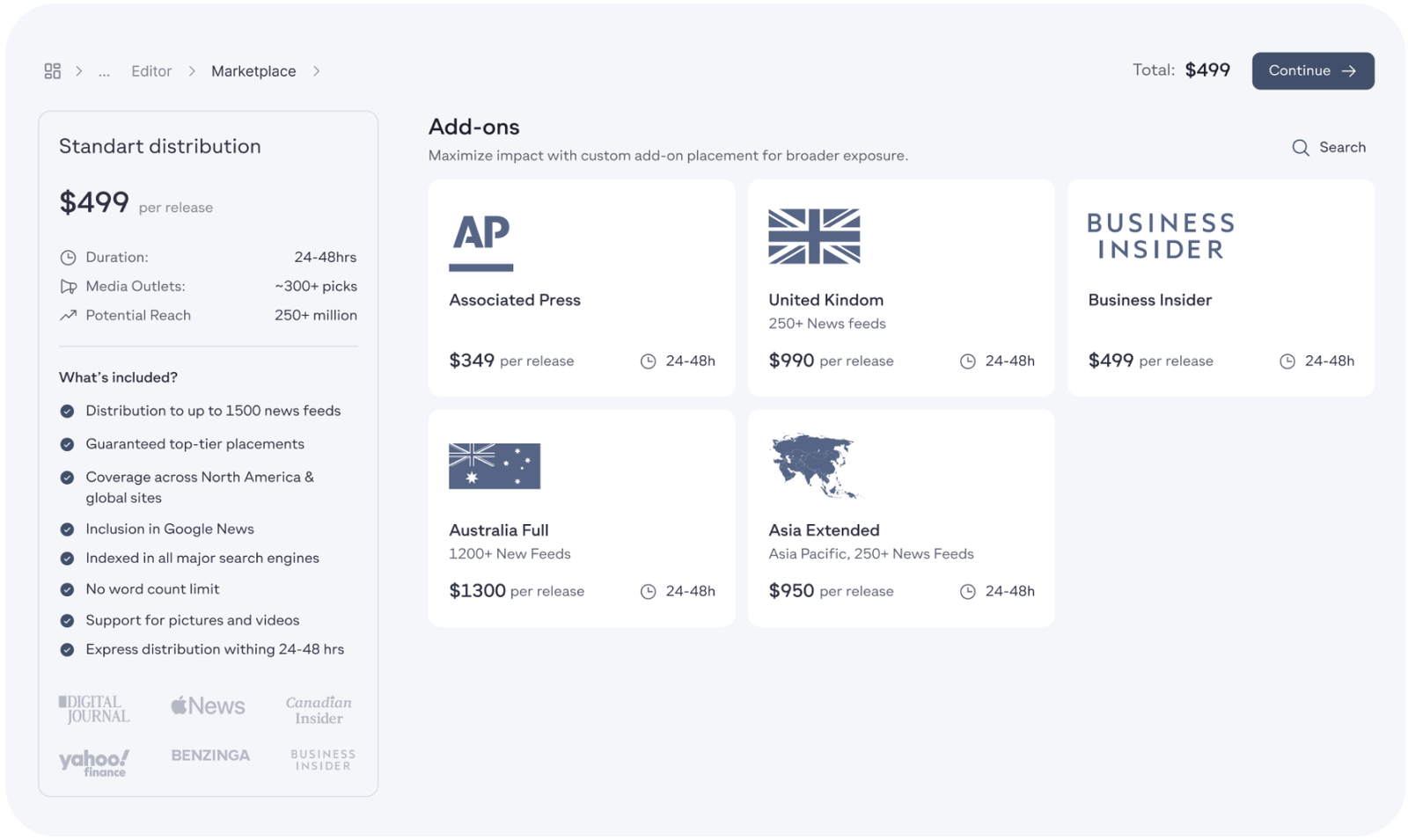Click the Continue button

[1313, 71]
